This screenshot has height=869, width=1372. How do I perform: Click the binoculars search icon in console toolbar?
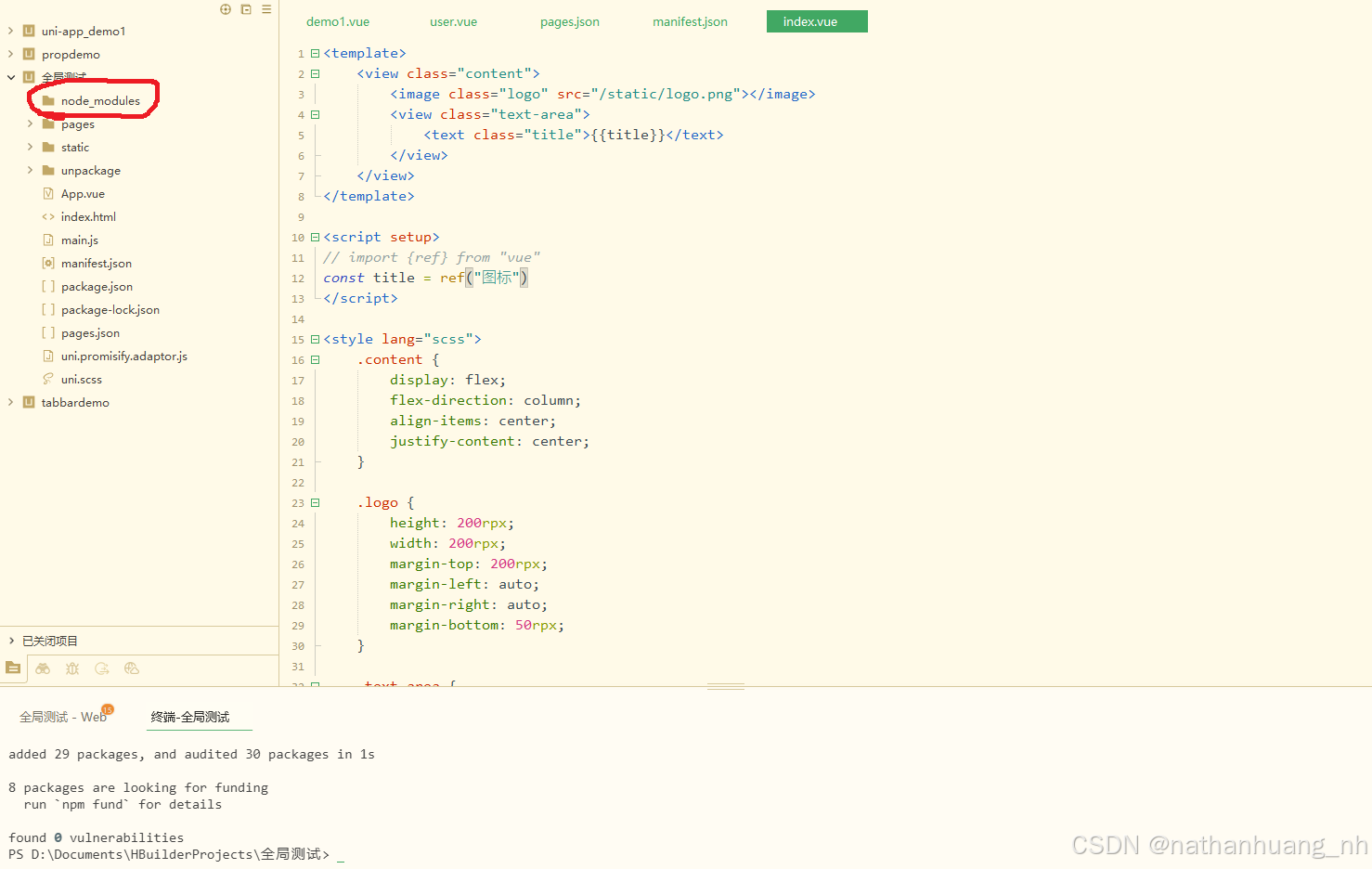43,668
